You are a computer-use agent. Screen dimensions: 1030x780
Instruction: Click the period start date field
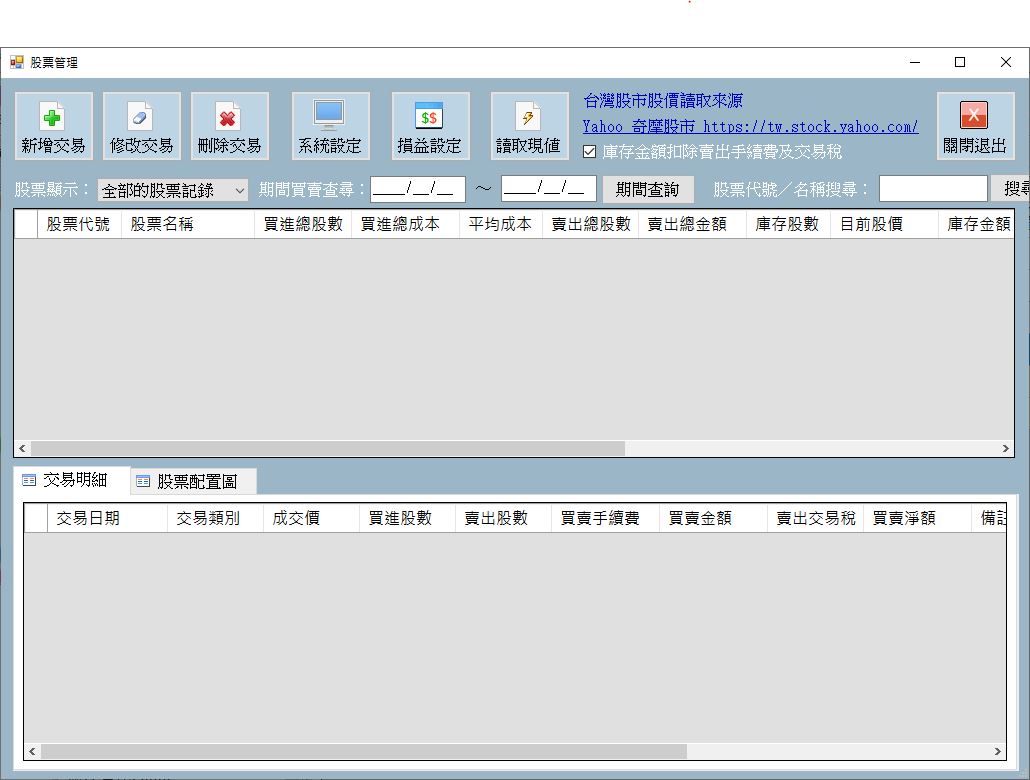coord(418,189)
